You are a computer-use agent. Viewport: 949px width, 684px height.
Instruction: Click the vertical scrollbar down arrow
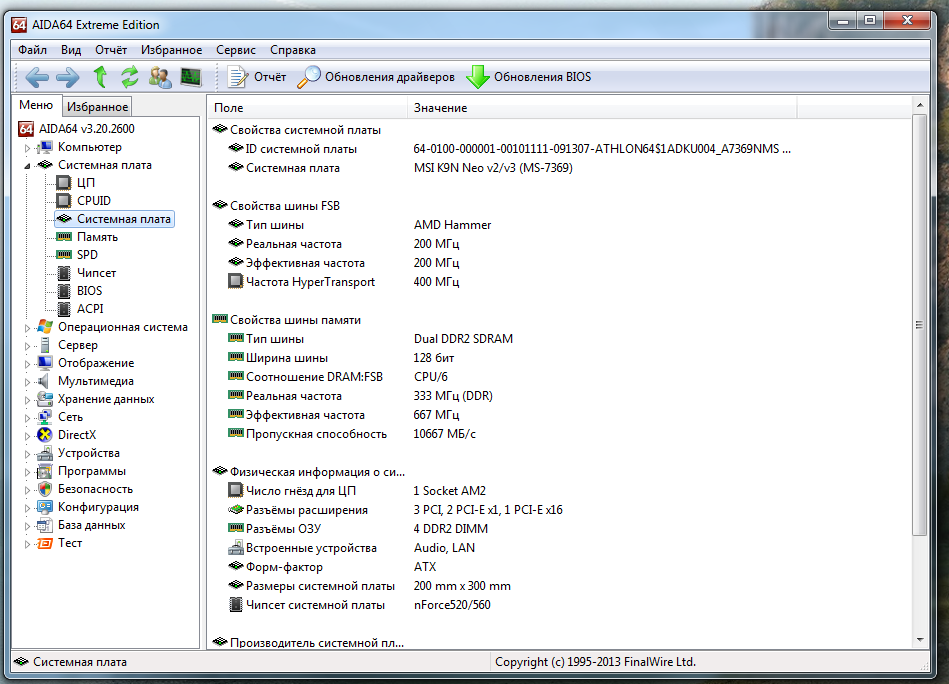click(x=920, y=640)
